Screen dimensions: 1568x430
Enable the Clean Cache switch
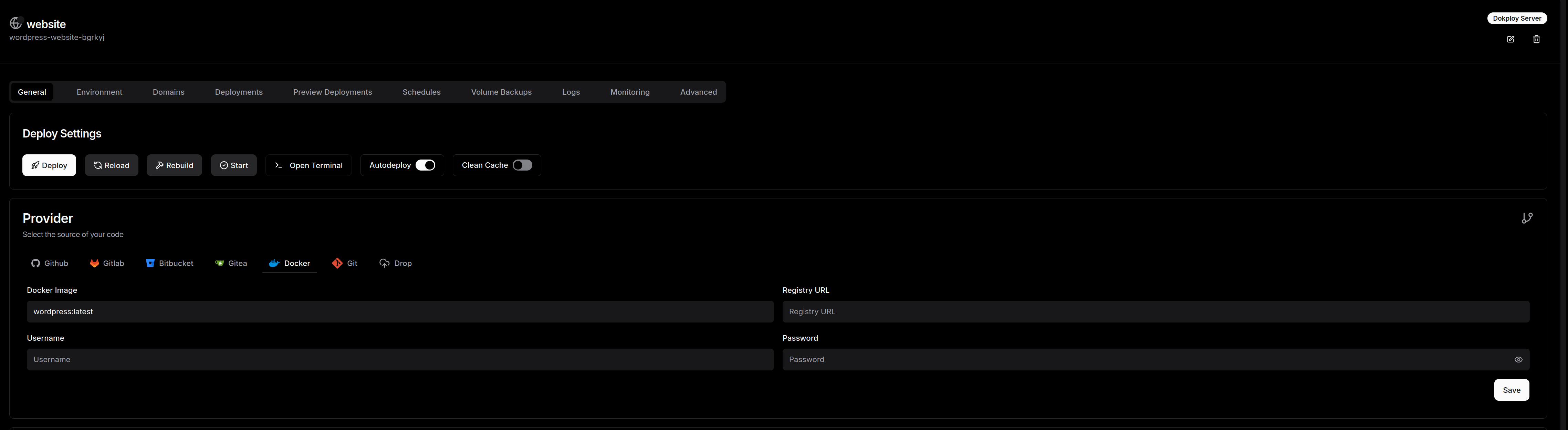point(522,165)
